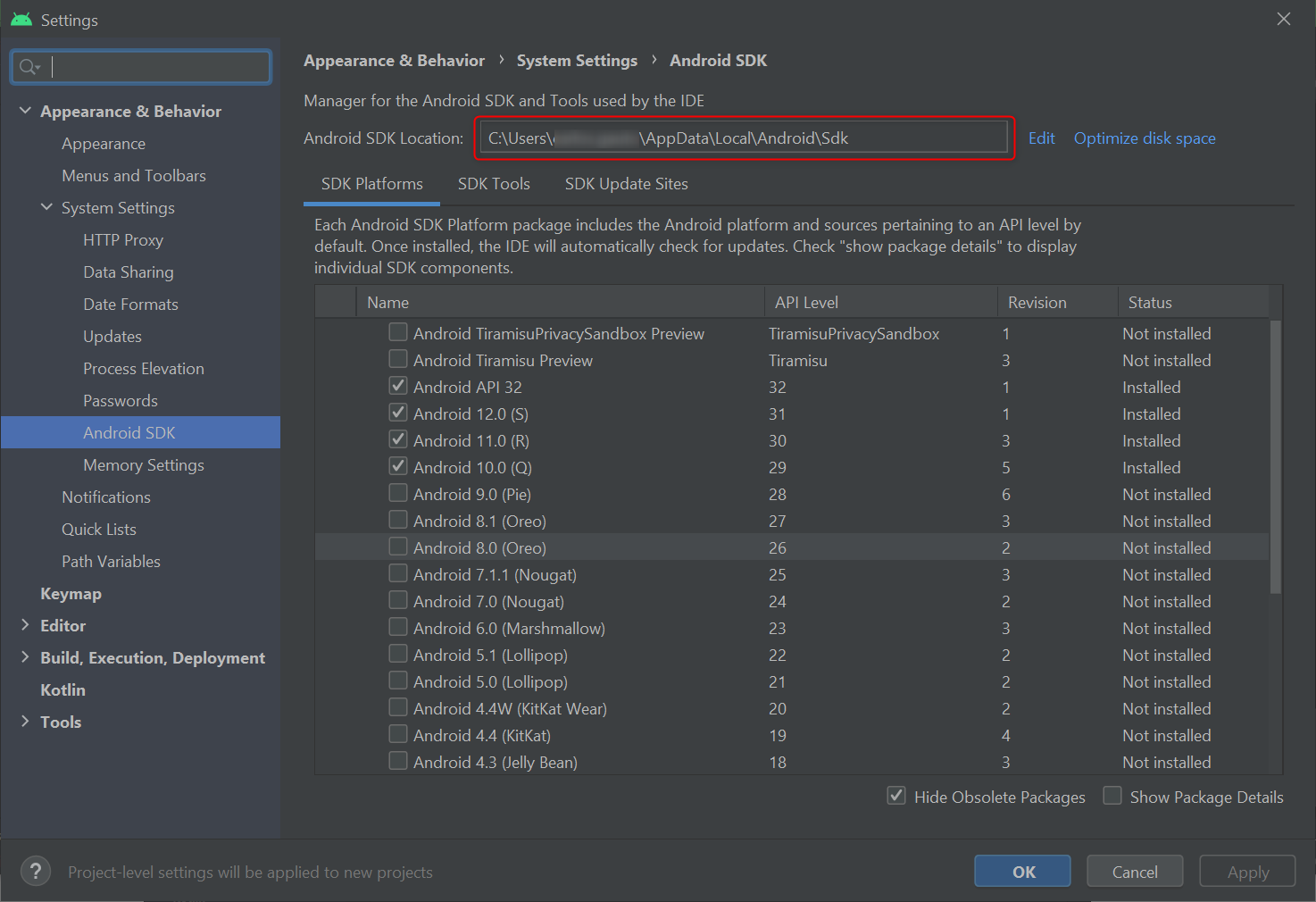Focus the settings search field

pos(141,67)
